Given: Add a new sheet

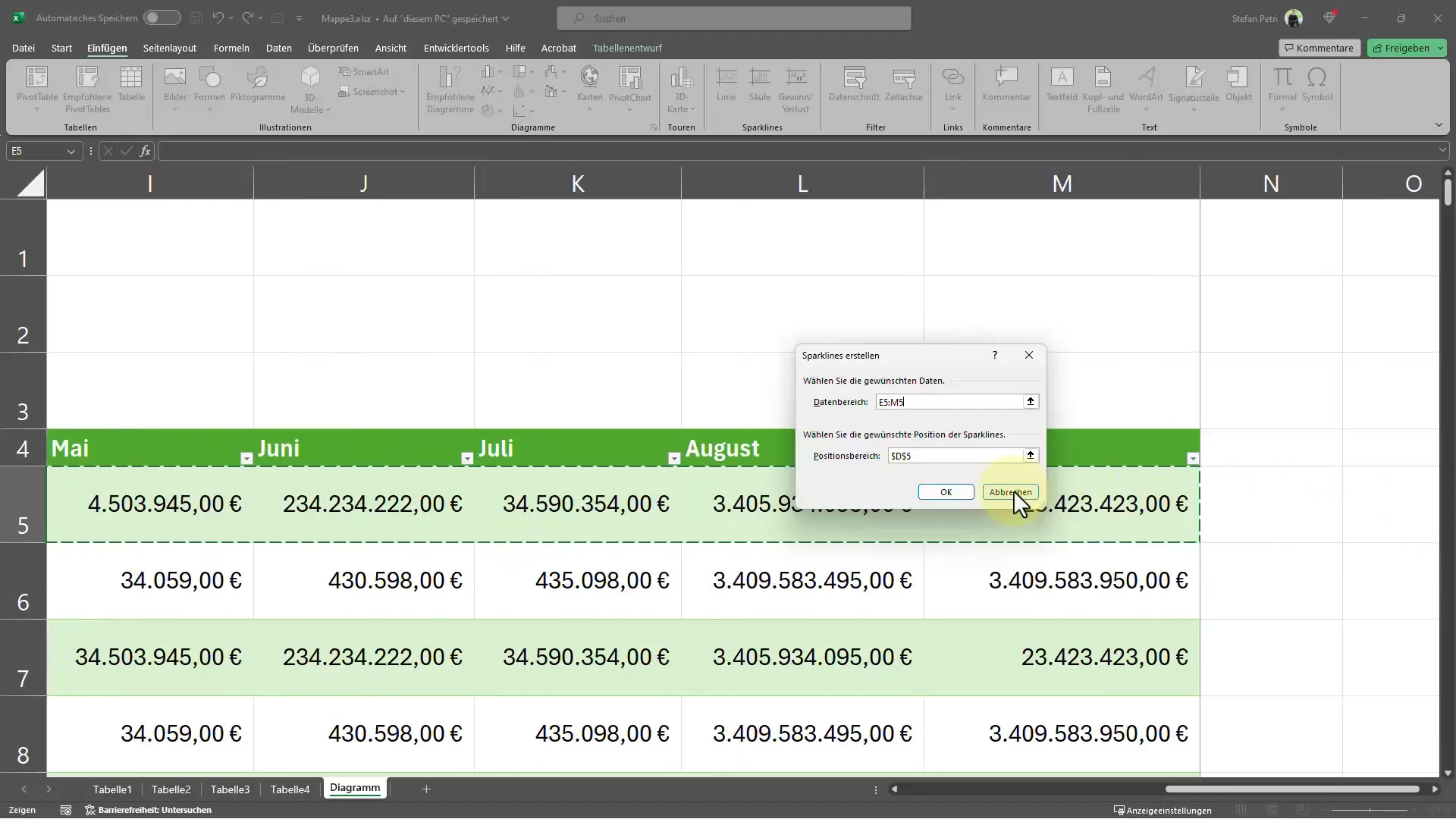Looking at the screenshot, I should 426,789.
